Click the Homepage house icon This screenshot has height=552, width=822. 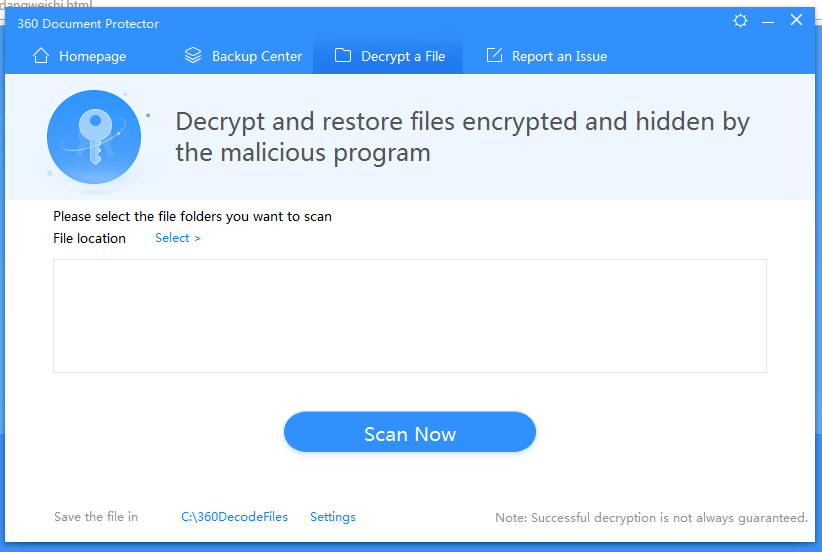[41, 56]
